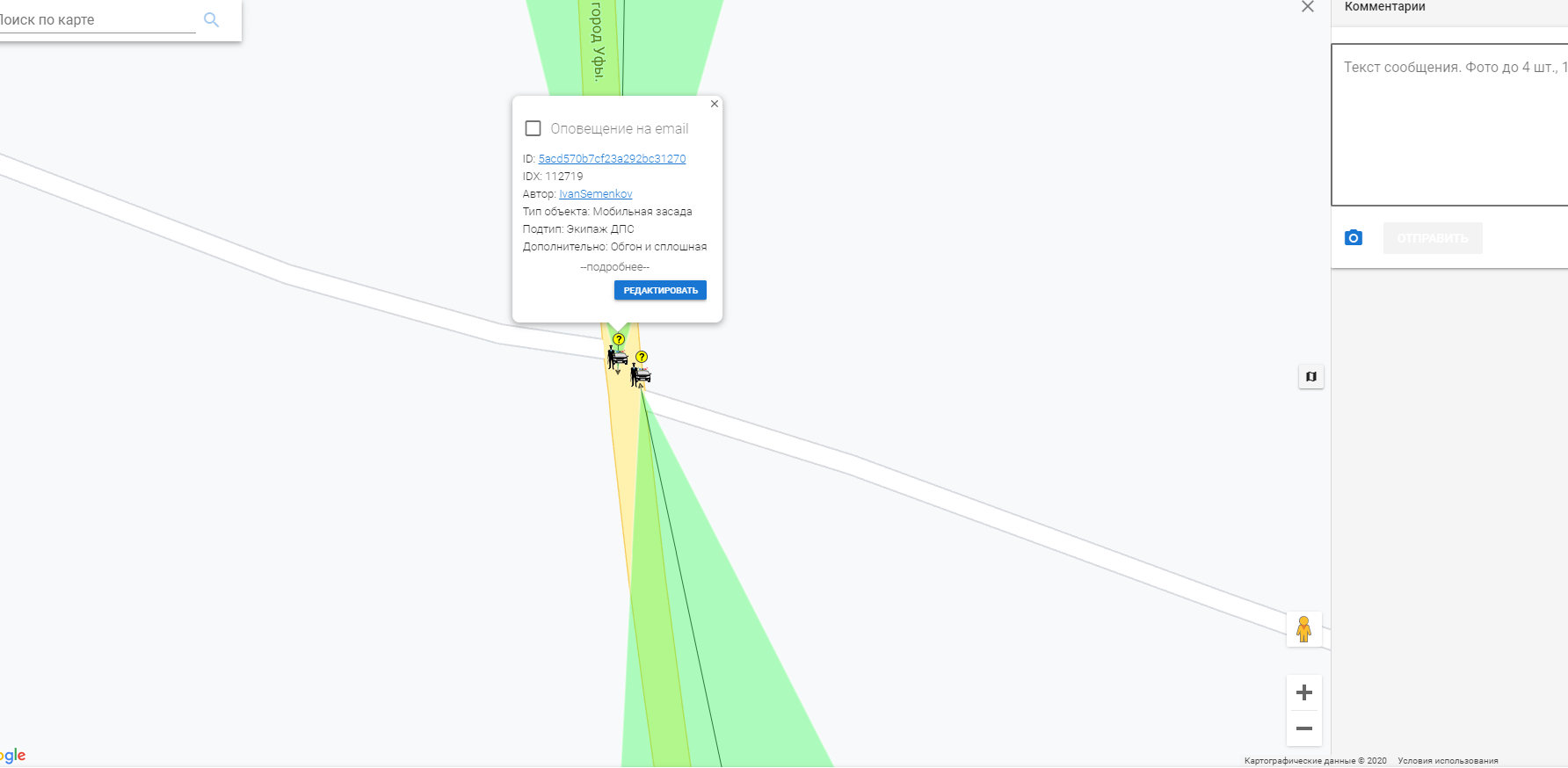Select the lower police patrol marker
The width and height of the screenshot is (1568, 768).
[x=641, y=369]
